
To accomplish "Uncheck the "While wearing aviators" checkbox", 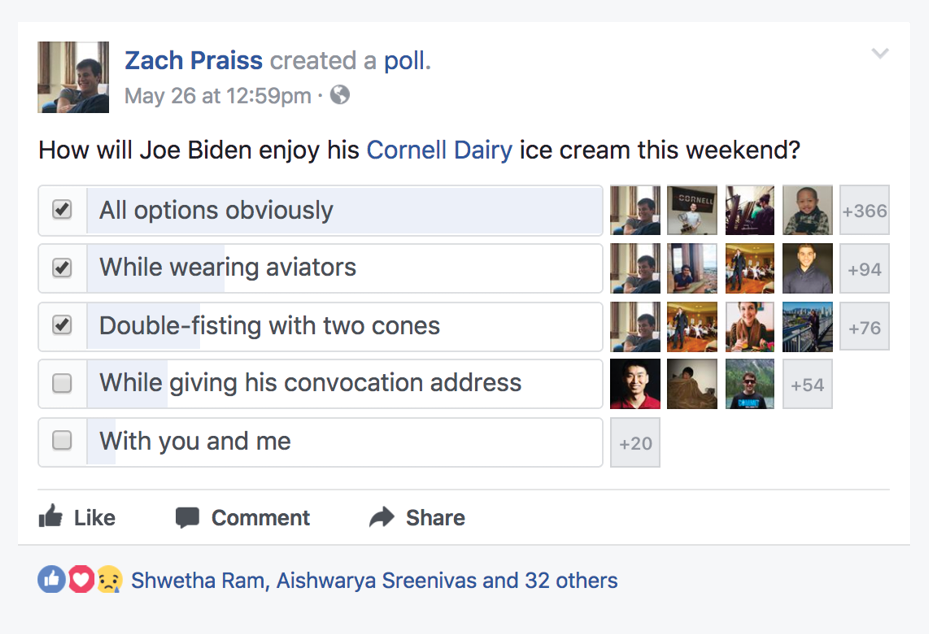I will point(62,268).
